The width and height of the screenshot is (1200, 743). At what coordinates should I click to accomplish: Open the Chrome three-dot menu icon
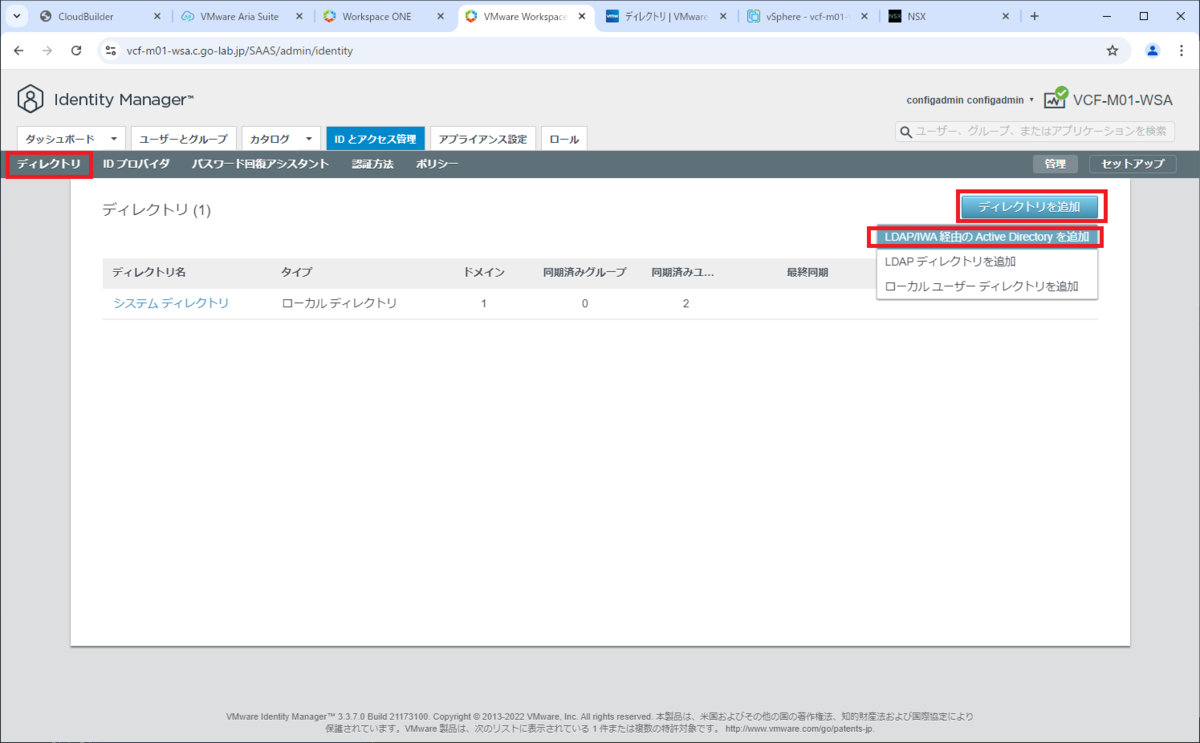[x=1182, y=48]
